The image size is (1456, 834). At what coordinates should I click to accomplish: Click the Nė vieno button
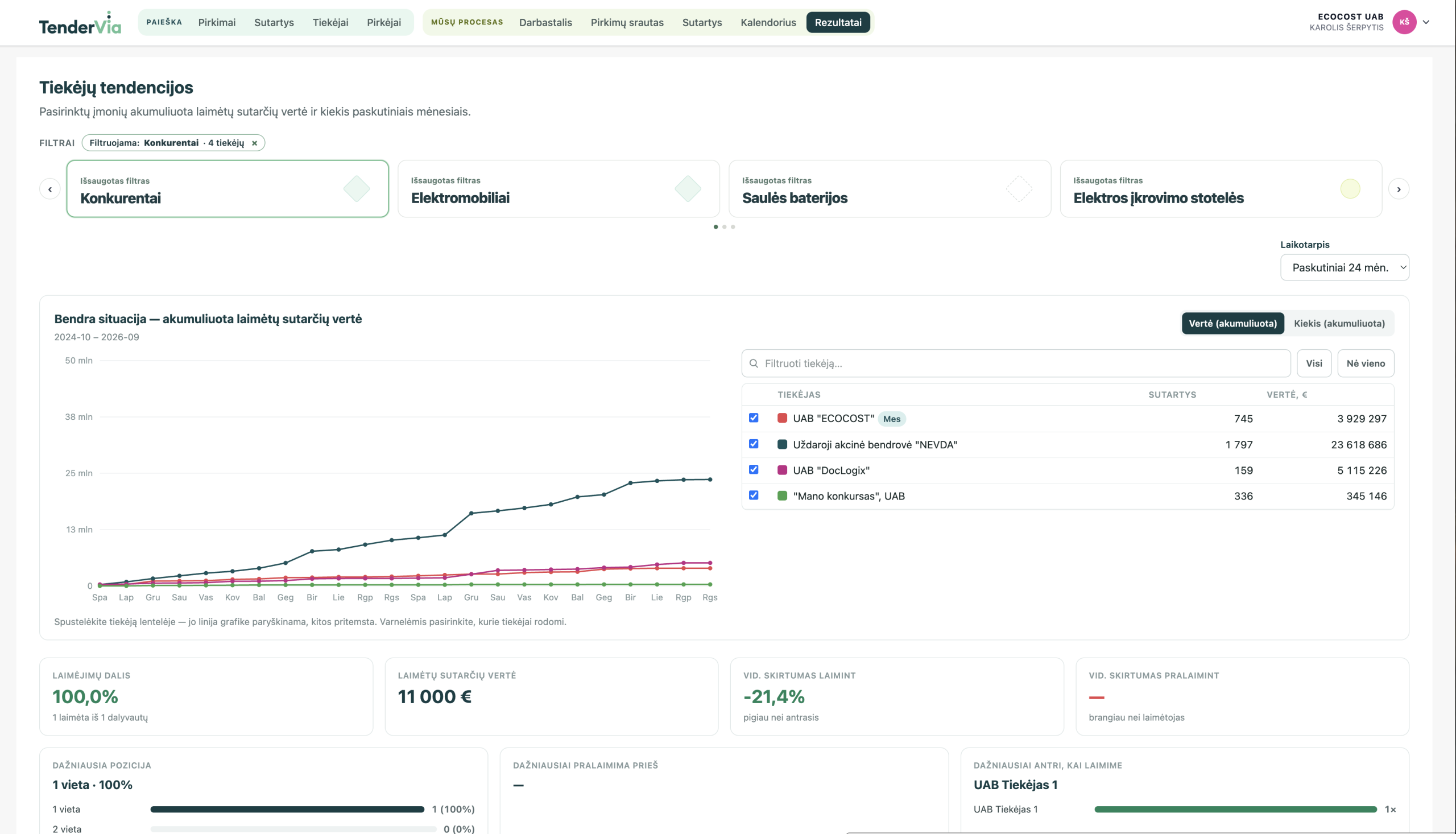pyautogui.click(x=1365, y=364)
